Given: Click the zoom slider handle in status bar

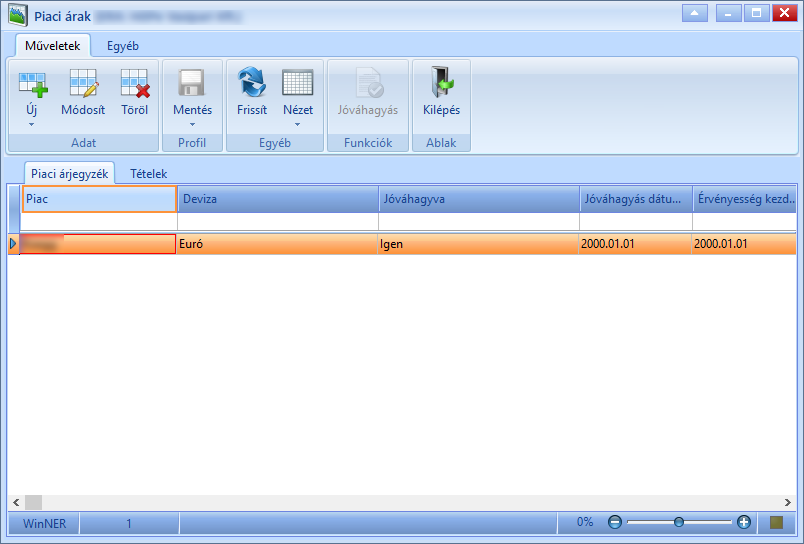Looking at the screenshot, I should (679, 522).
